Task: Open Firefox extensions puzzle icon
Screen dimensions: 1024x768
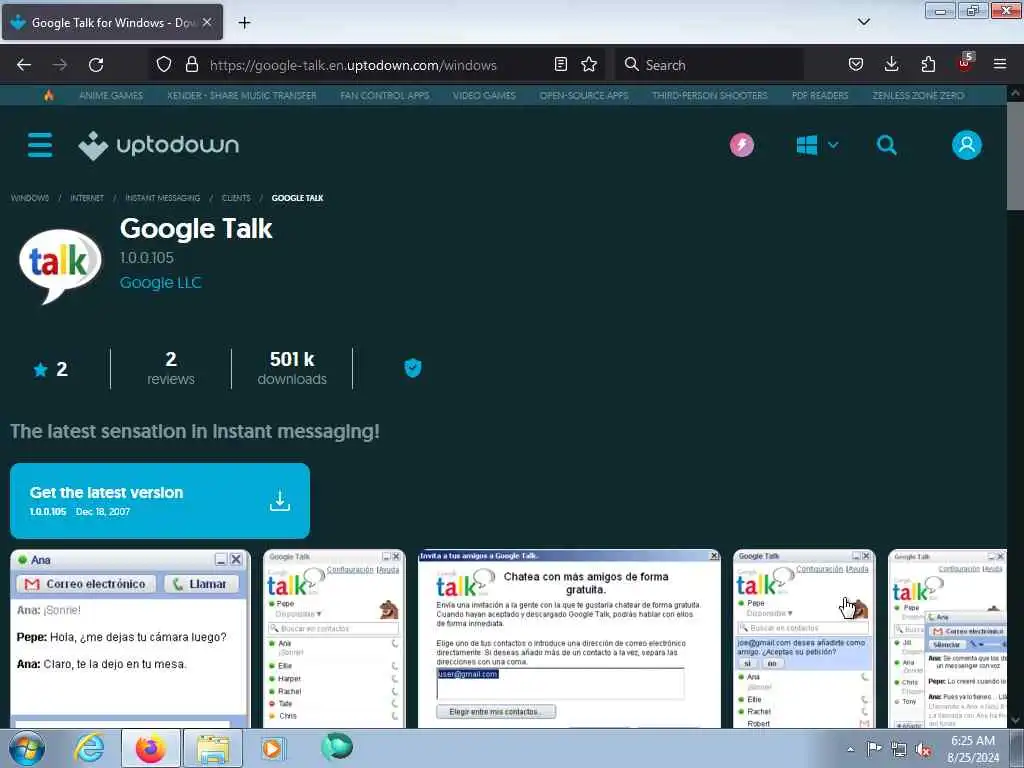Action: click(x=928, y=64)
